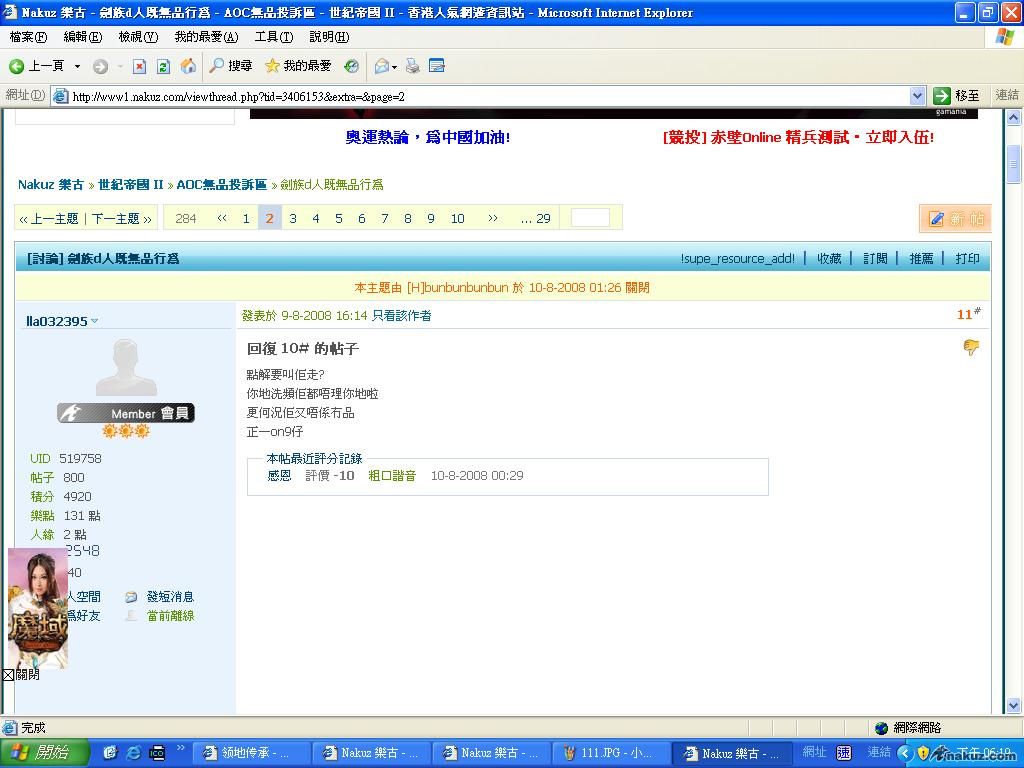Go to the Home page icon
1024x768 pixels.
pyautogui.click(x=188, y=65)
